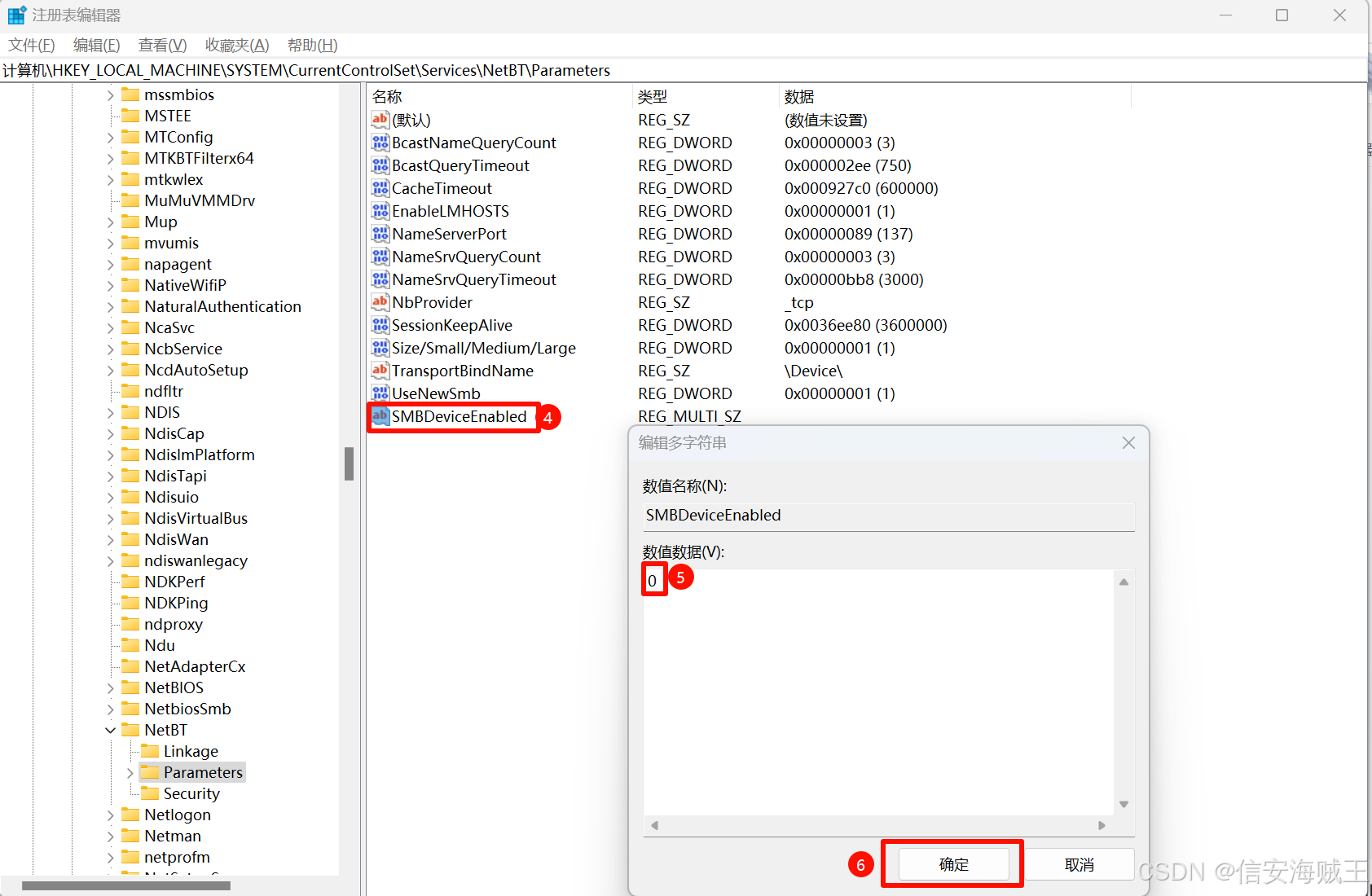Click the mssmbios folder icon

click(130, 94)
